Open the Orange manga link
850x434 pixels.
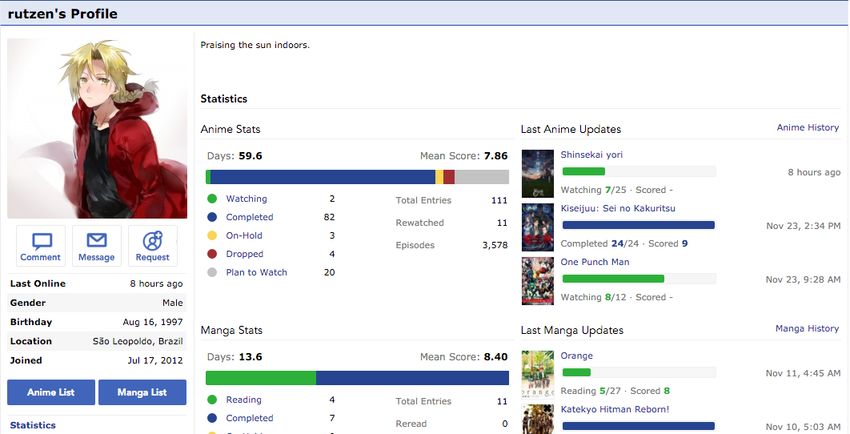tap(577, 356)
